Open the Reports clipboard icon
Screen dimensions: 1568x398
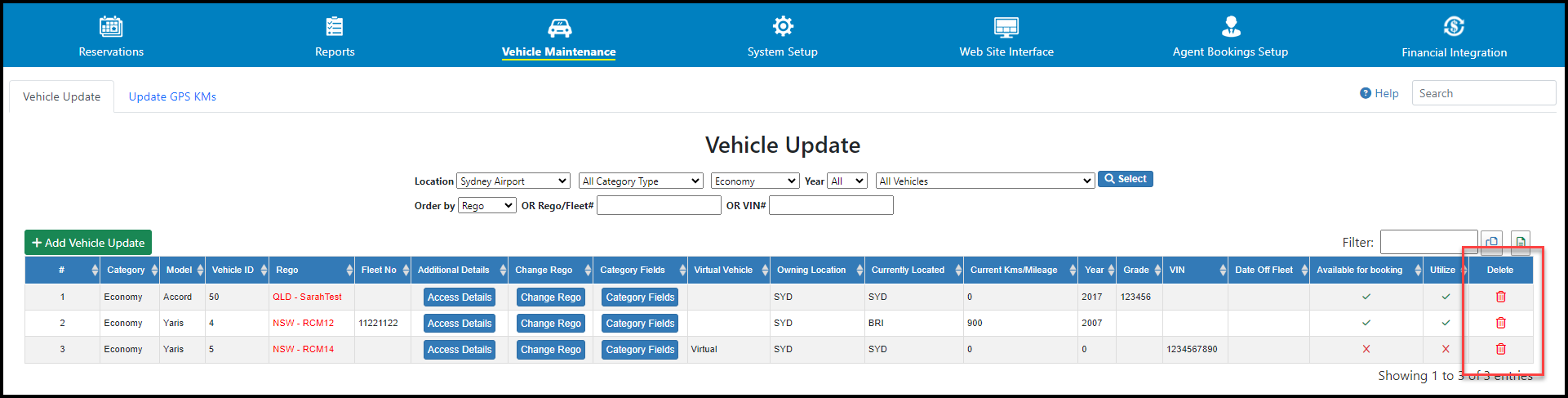click(x=335, y=27)
